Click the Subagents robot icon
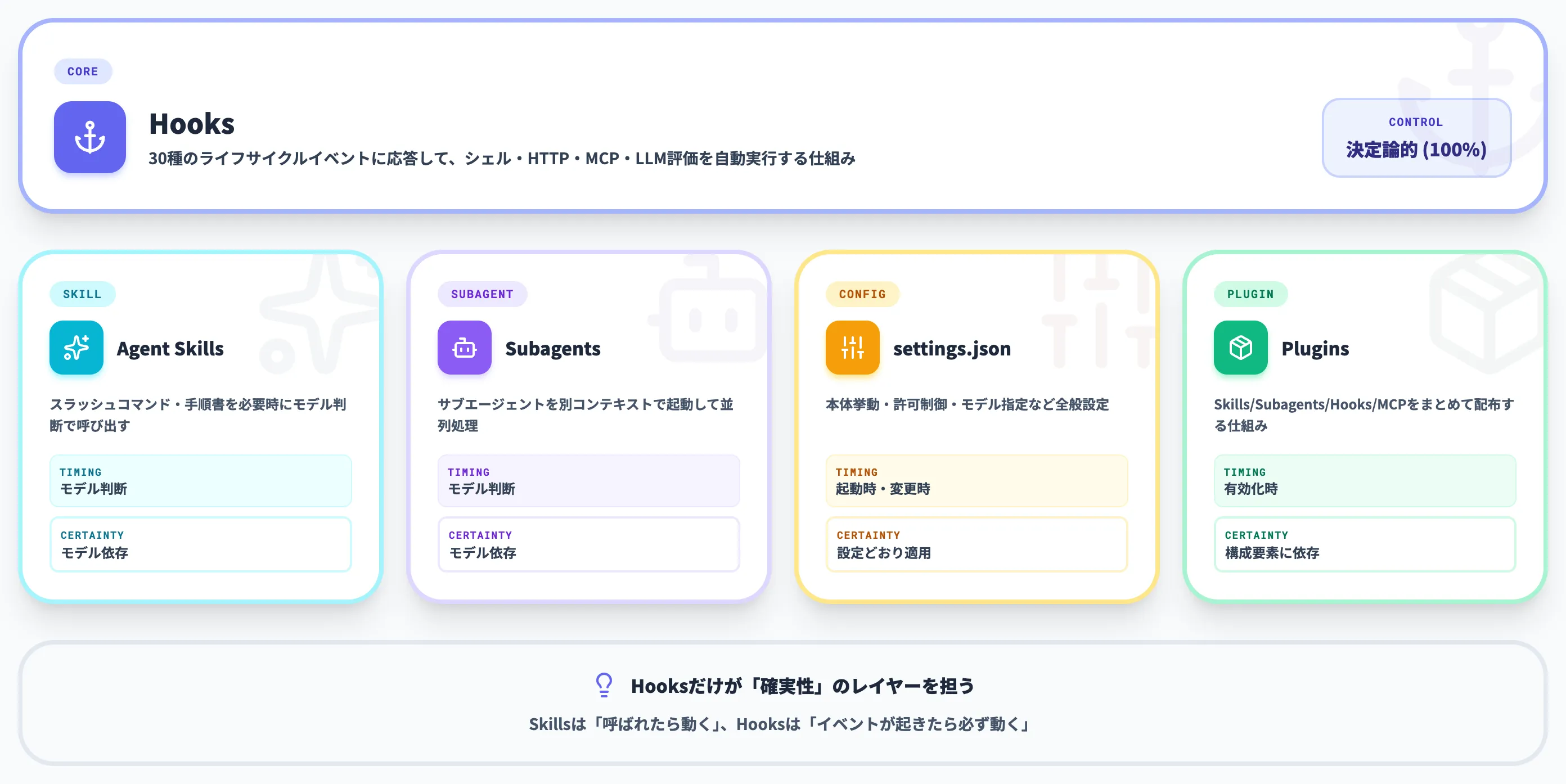Image resolution: width=1566 pixels, height=784 pixels. tap(465, 348)
